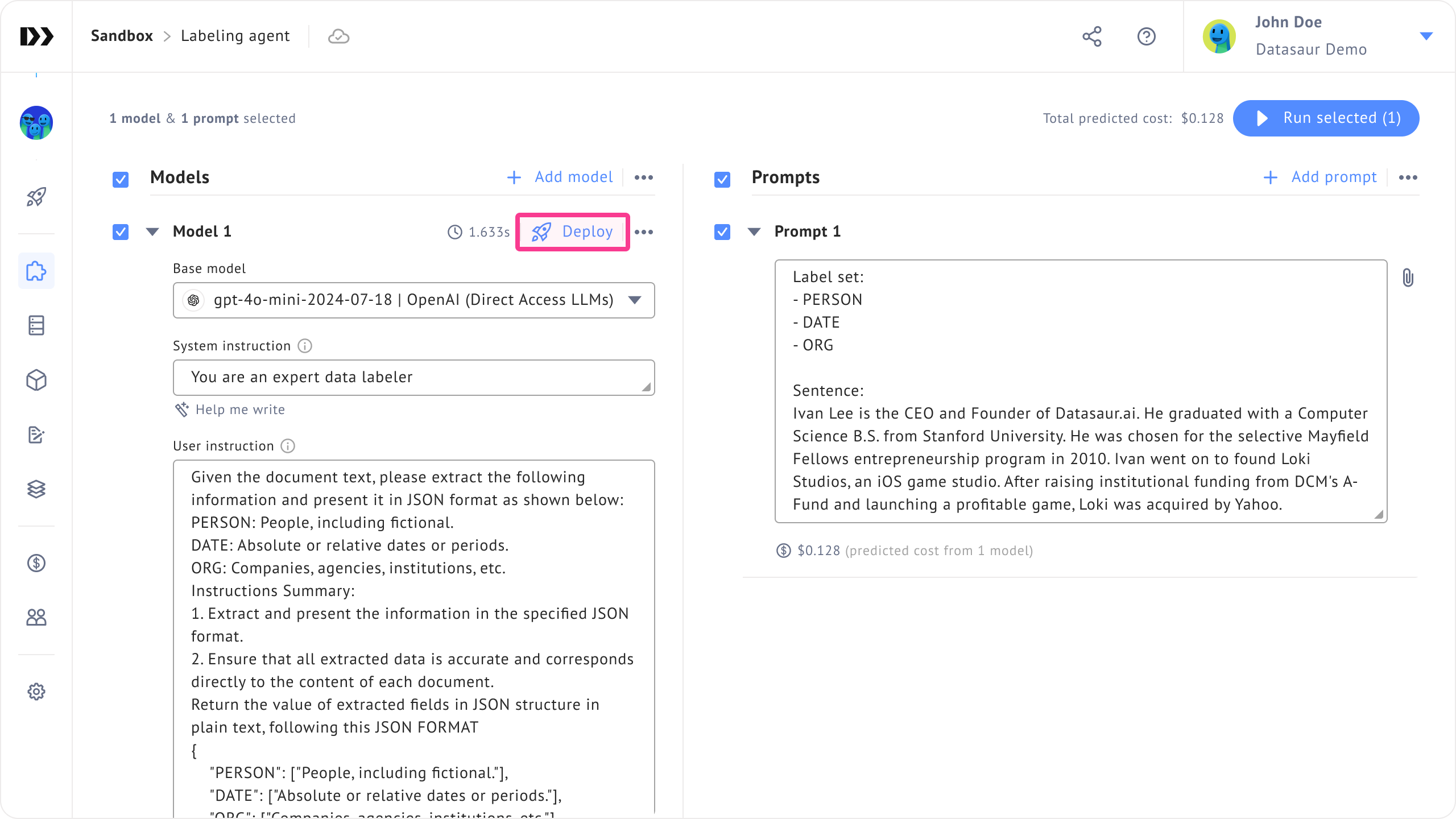Screen dimensions: 1456x819
Task: Open the settings gear in sidebar
Action: tap(36, 692)
